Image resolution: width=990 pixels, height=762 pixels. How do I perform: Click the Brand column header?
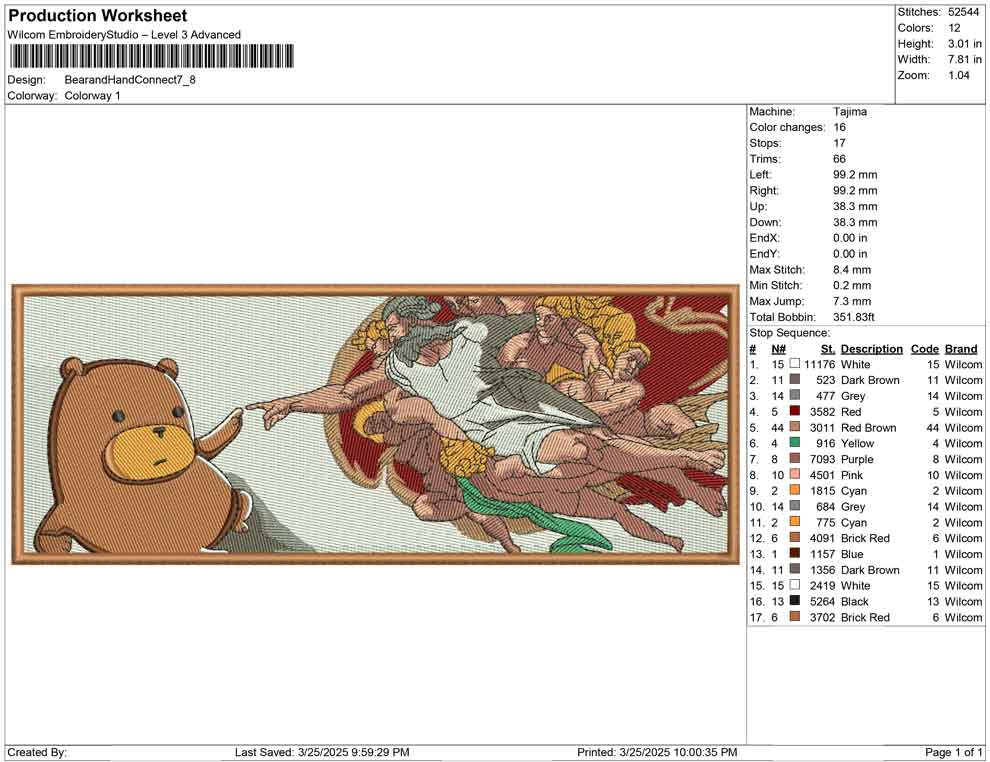point(961,349)
